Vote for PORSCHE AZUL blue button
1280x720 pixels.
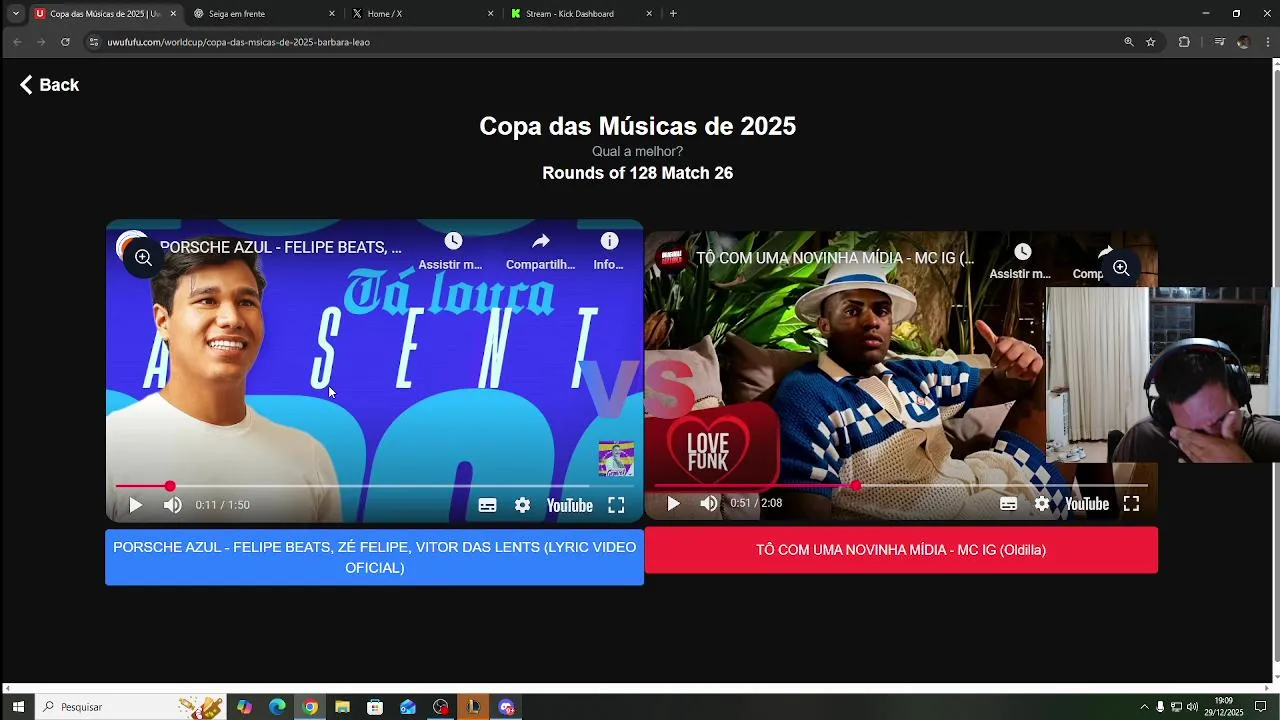pos(374,557)
